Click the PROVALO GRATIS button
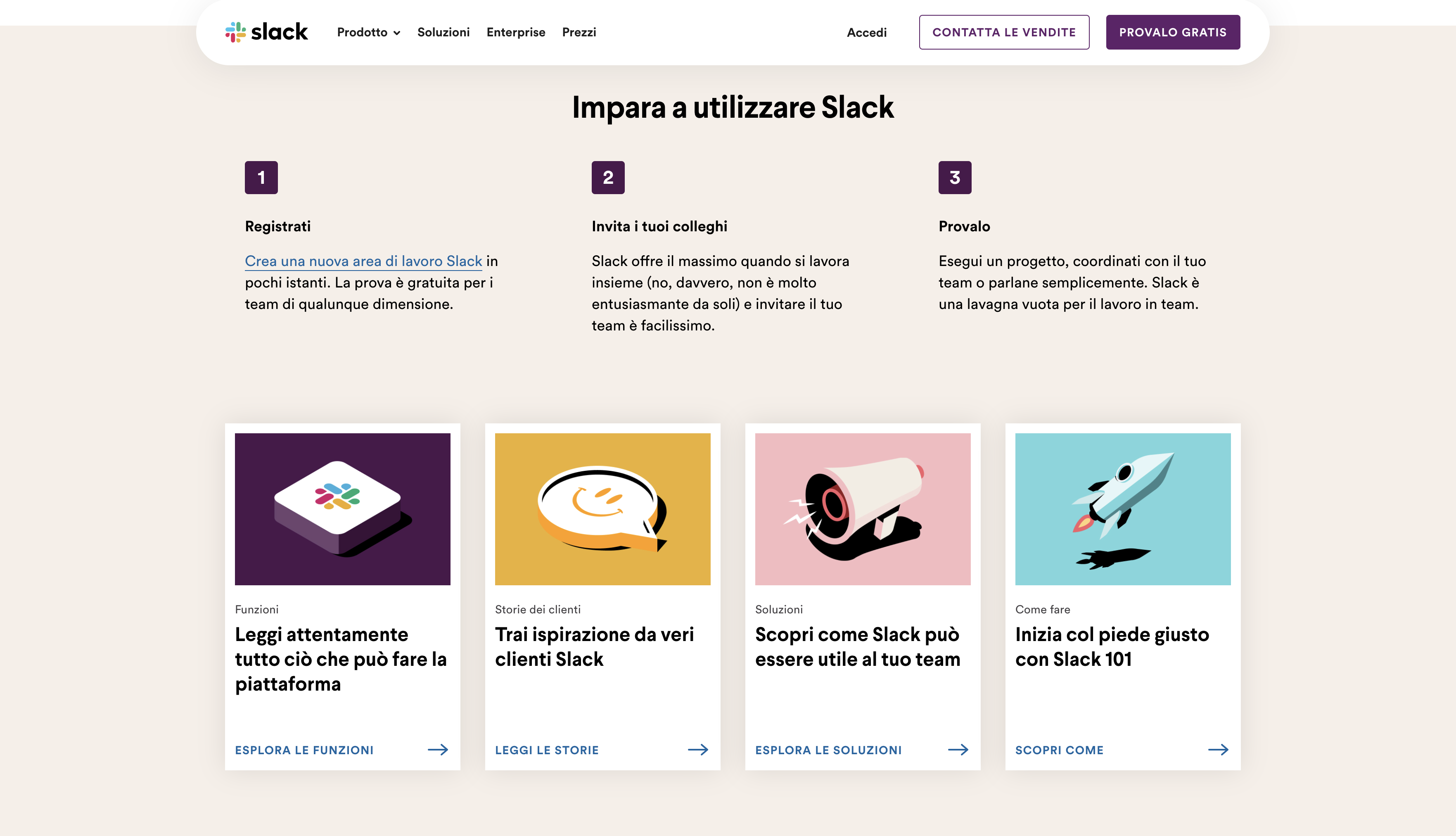The width and height of the screenshot is (1456, 836). pyautogui.click(x=1172, y=31)
